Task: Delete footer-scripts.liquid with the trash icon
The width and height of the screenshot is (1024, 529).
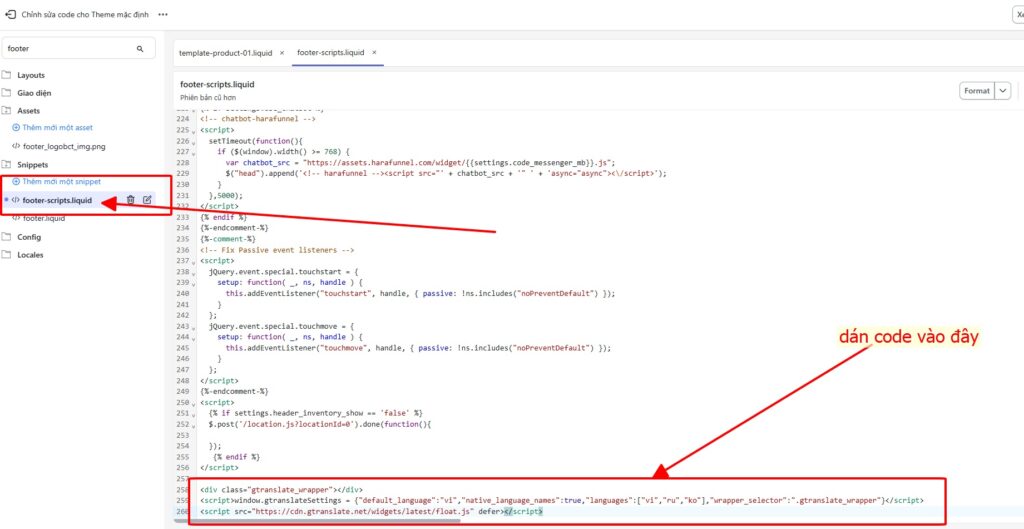Action: point(131,200)
